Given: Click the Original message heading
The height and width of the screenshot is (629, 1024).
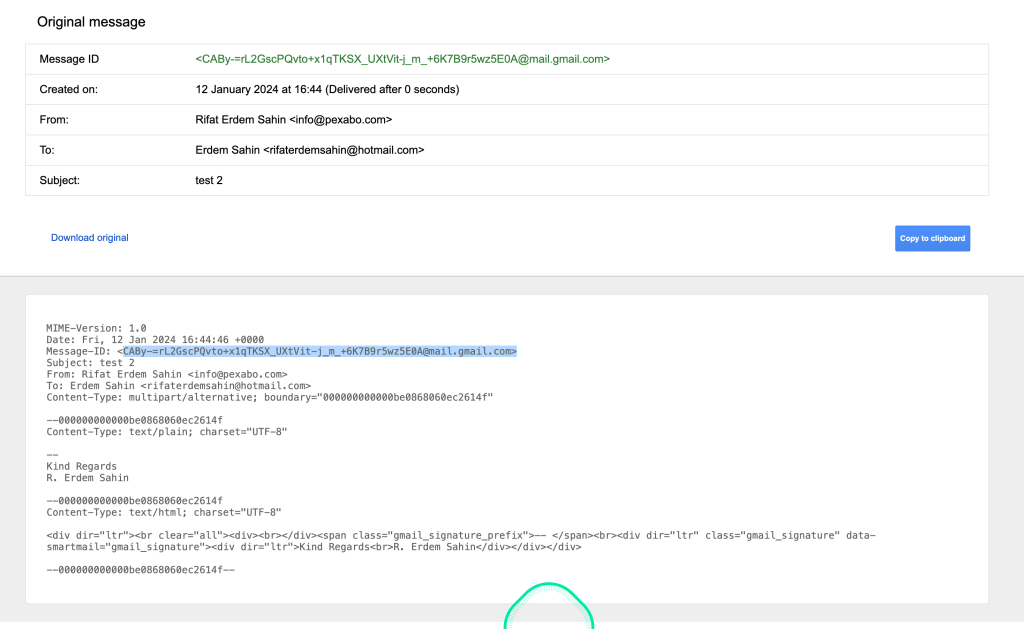Looking at the screenshot, I should 91,22.
